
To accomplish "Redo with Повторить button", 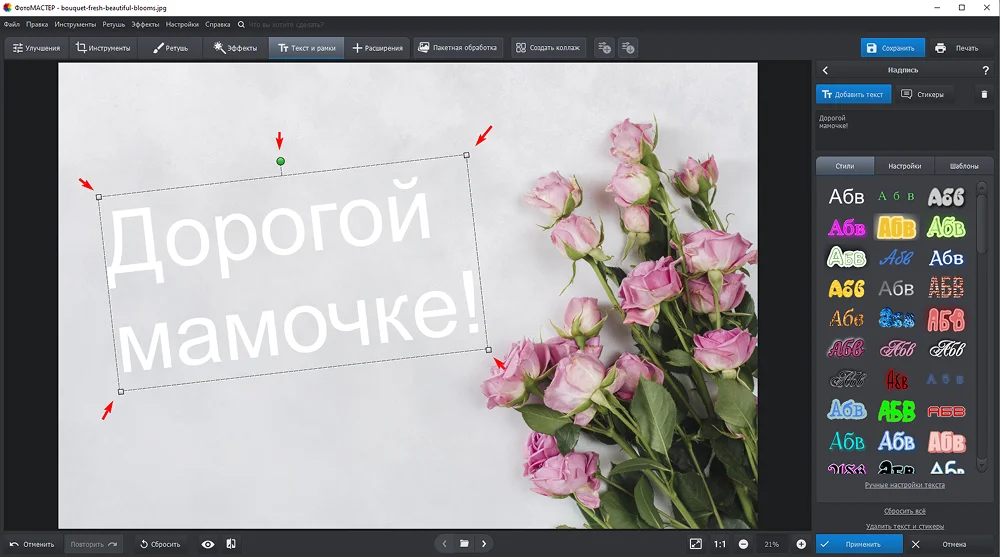I will (x=93, y=544).
